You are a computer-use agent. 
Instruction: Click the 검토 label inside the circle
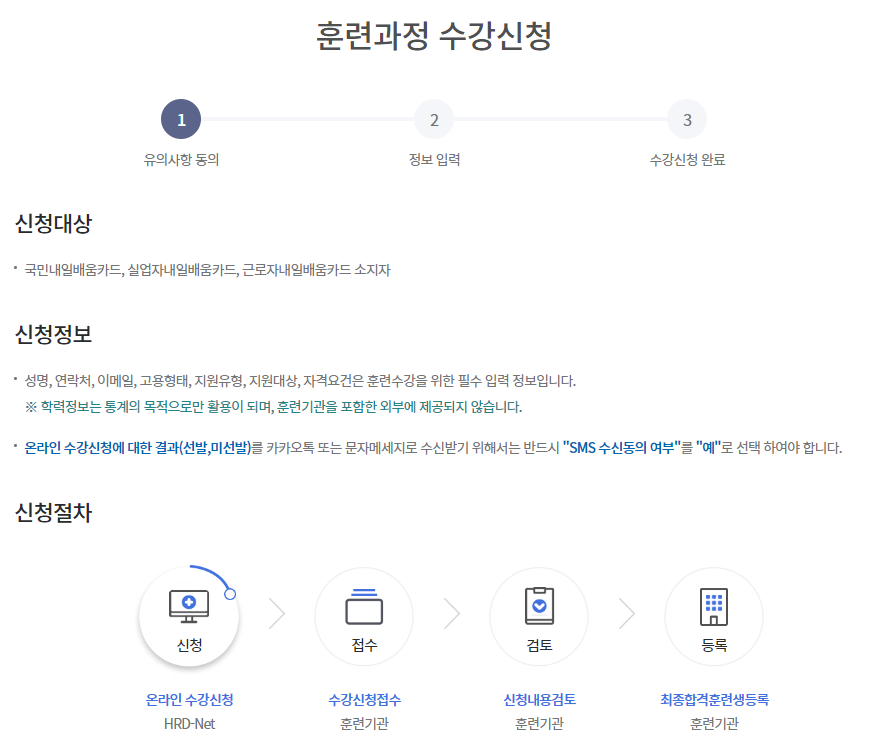coord(539,645)
